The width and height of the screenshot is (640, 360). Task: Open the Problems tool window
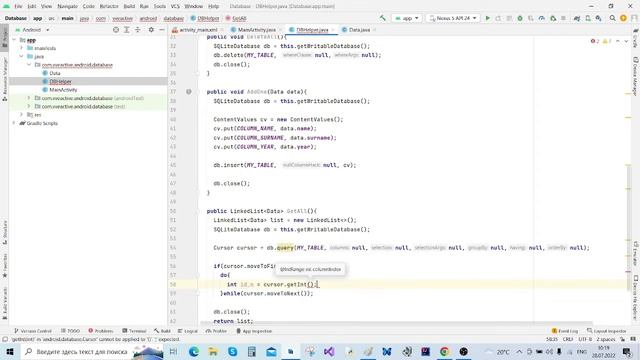coord(101,331)
